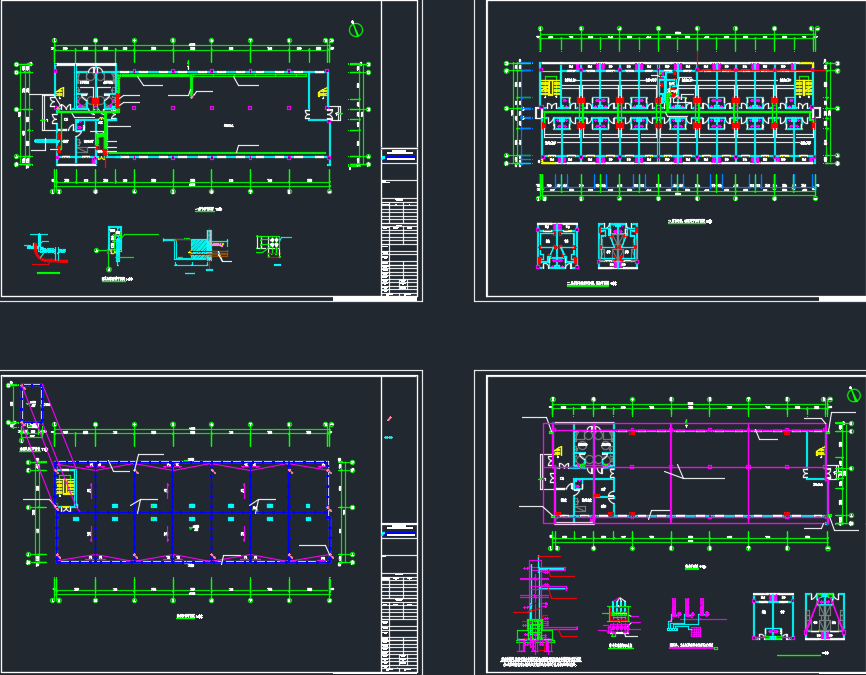This screenshot has height=675, width=866.
Task: Select the yellow staircase in the bottom-left blue-grid plan
Action: coord(66,487)
